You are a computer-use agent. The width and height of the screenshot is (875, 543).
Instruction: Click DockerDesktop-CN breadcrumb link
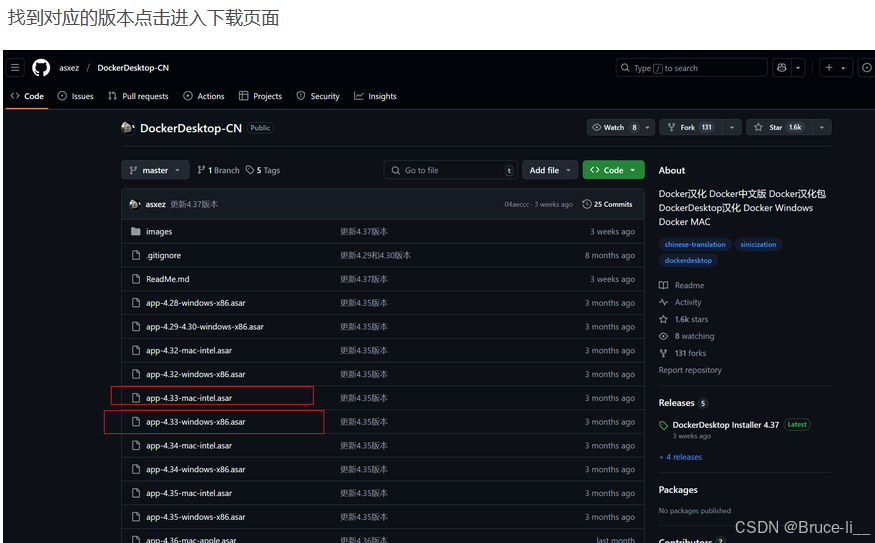[133, 68]
